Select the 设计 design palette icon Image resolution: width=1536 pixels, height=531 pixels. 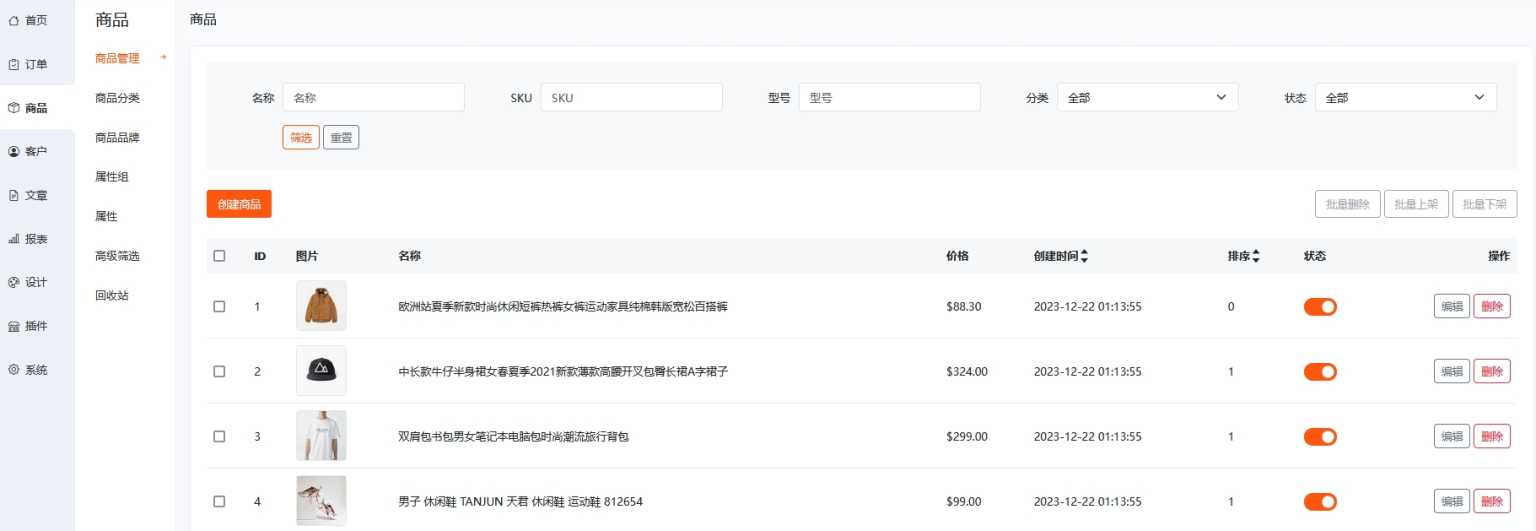tap(14, 282)
